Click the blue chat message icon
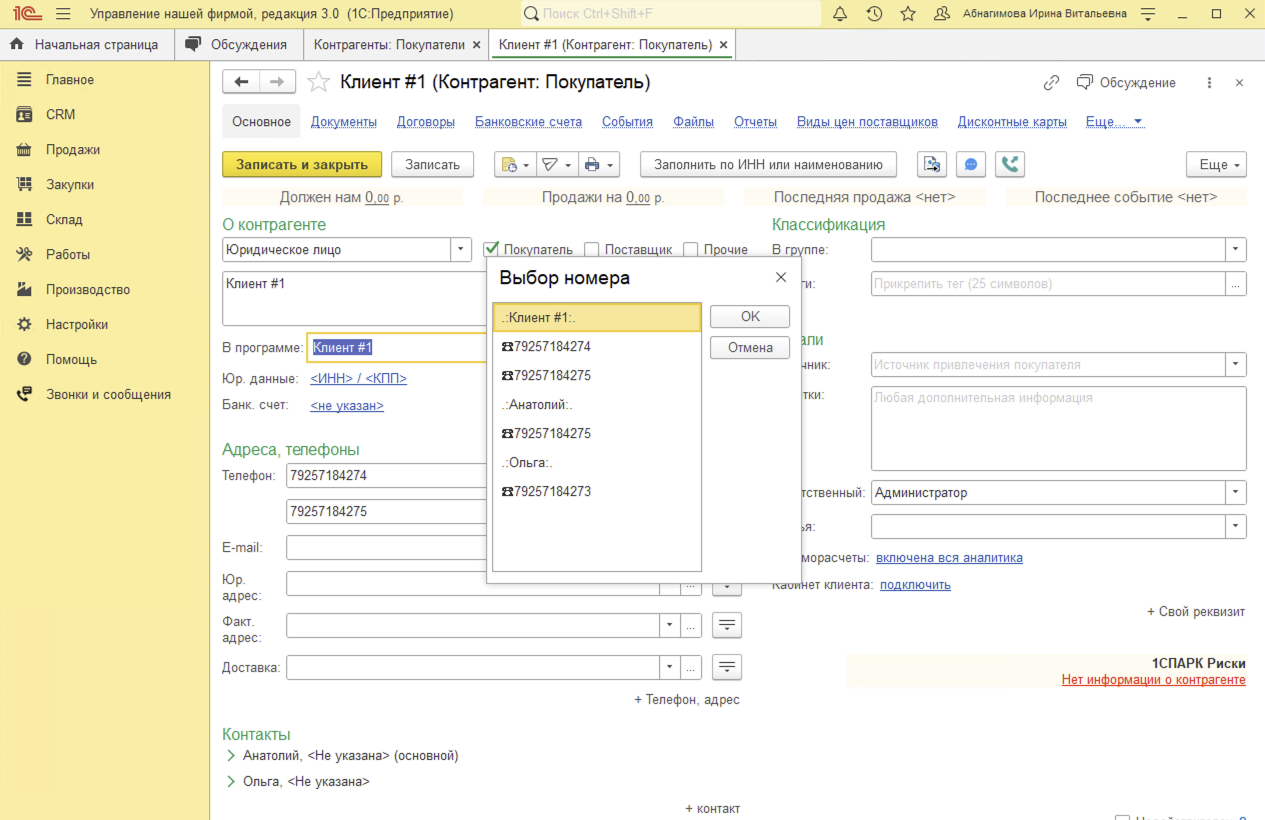Image resolution: width=1265 pixels, height=820 pixels. click(971, 165)
